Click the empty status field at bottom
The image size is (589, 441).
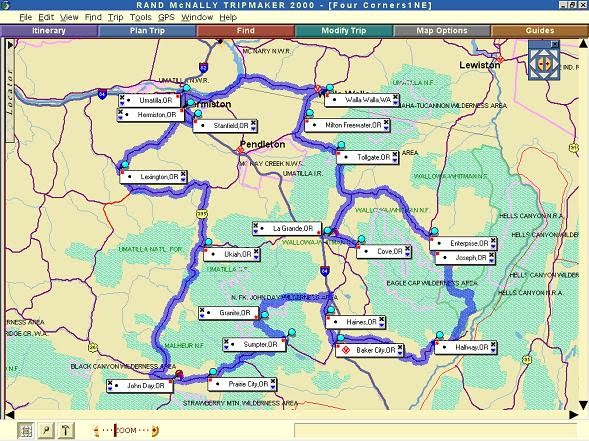click(x=435, y=430)
